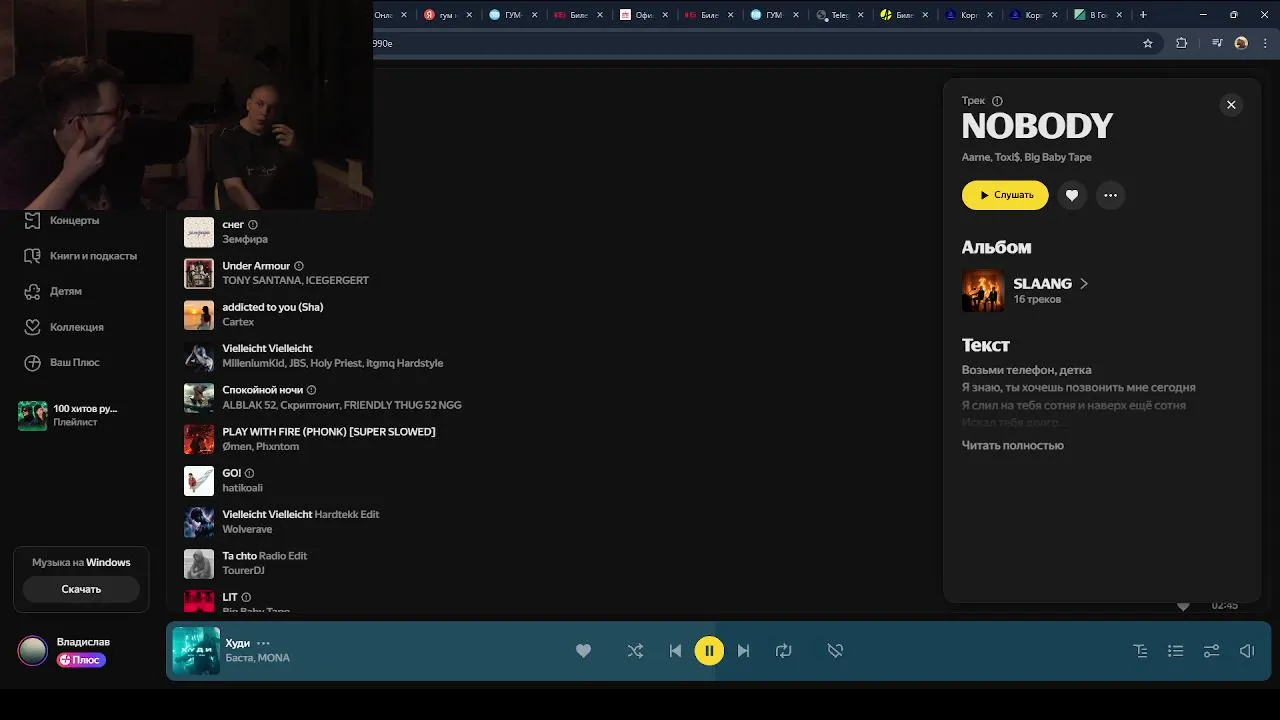Image resolution: width=1280 pixels, height=720 pixels.
Task: Like the NOBODY track with heart button
Action: (1072, 195)
